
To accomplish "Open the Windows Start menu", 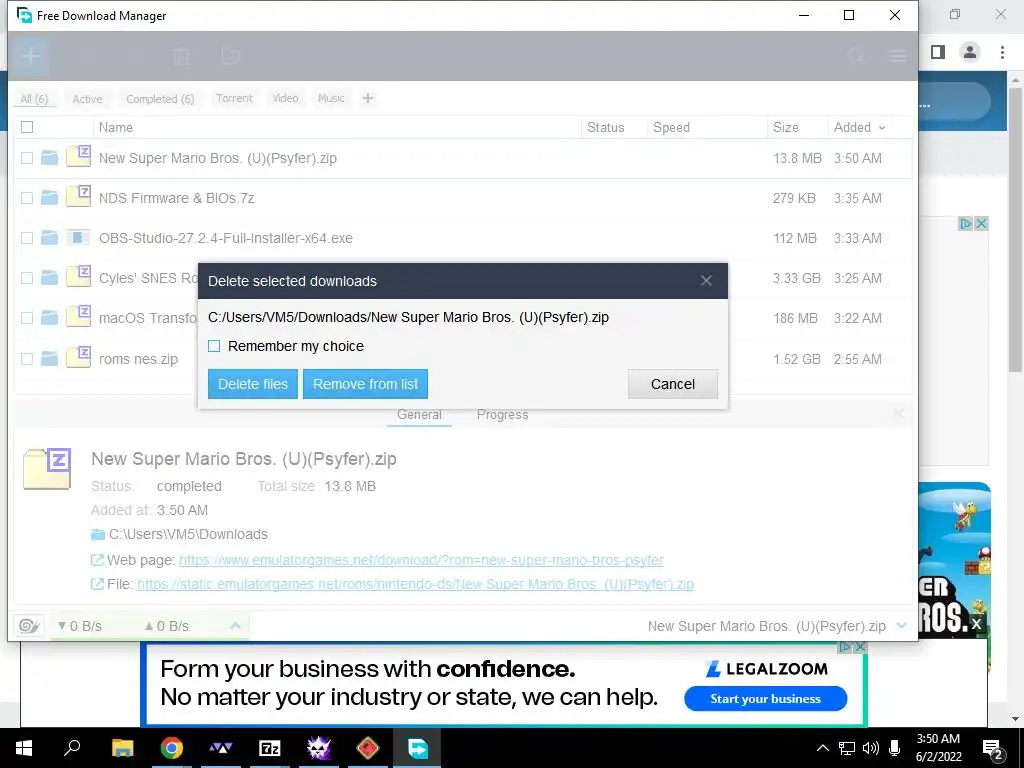I will 24,748.
